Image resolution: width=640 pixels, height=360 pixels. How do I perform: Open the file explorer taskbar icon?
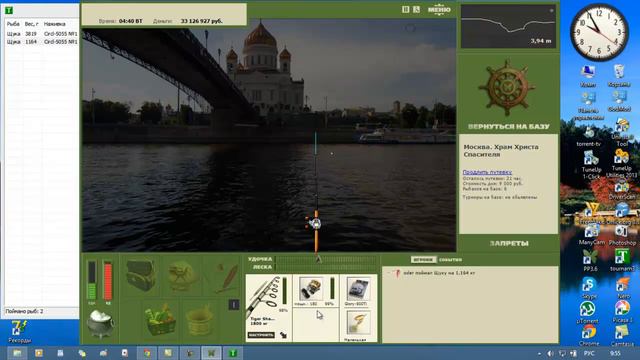click(17, 353)
